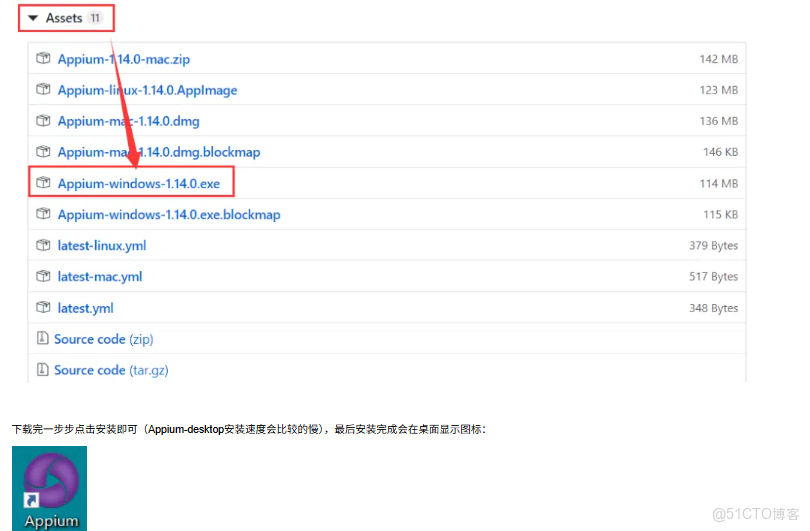Click the 136 MB size text

pyautogui.click(x=719, y=121)
